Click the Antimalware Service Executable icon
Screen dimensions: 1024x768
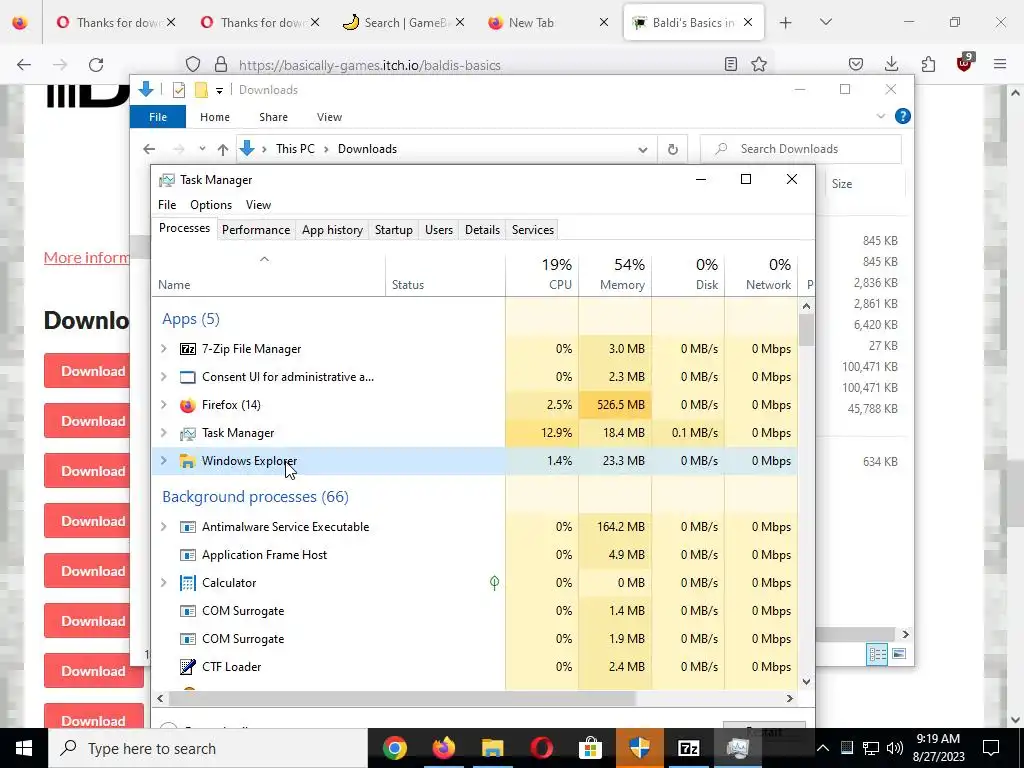187,526
